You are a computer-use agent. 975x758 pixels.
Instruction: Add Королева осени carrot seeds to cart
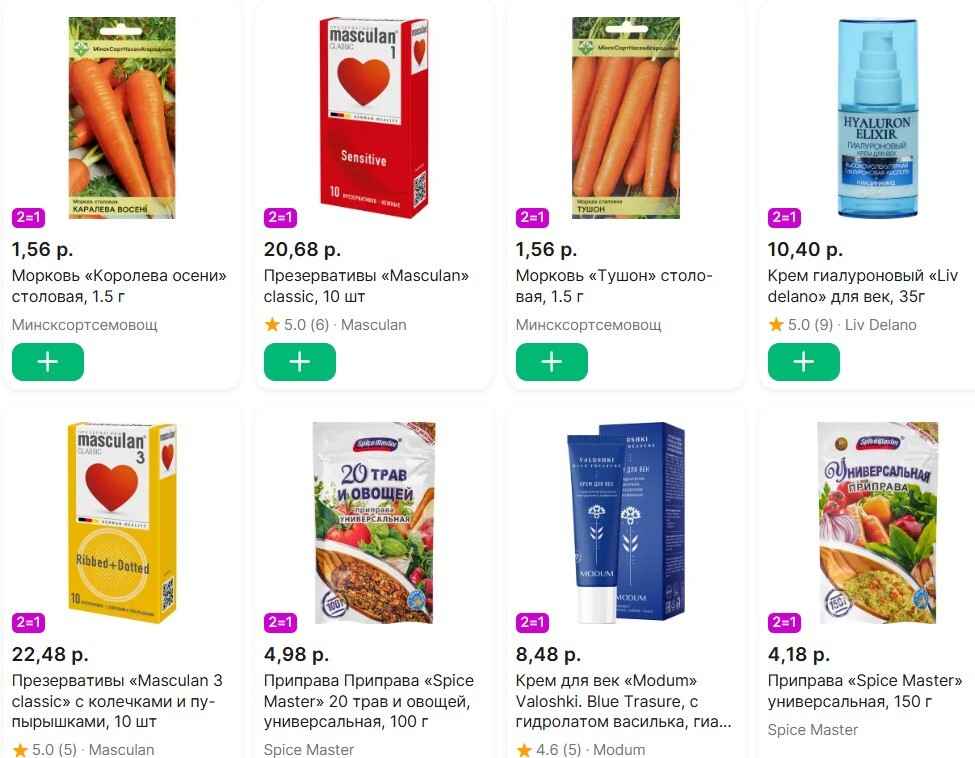pyautogui.click(x=48, y=362)
